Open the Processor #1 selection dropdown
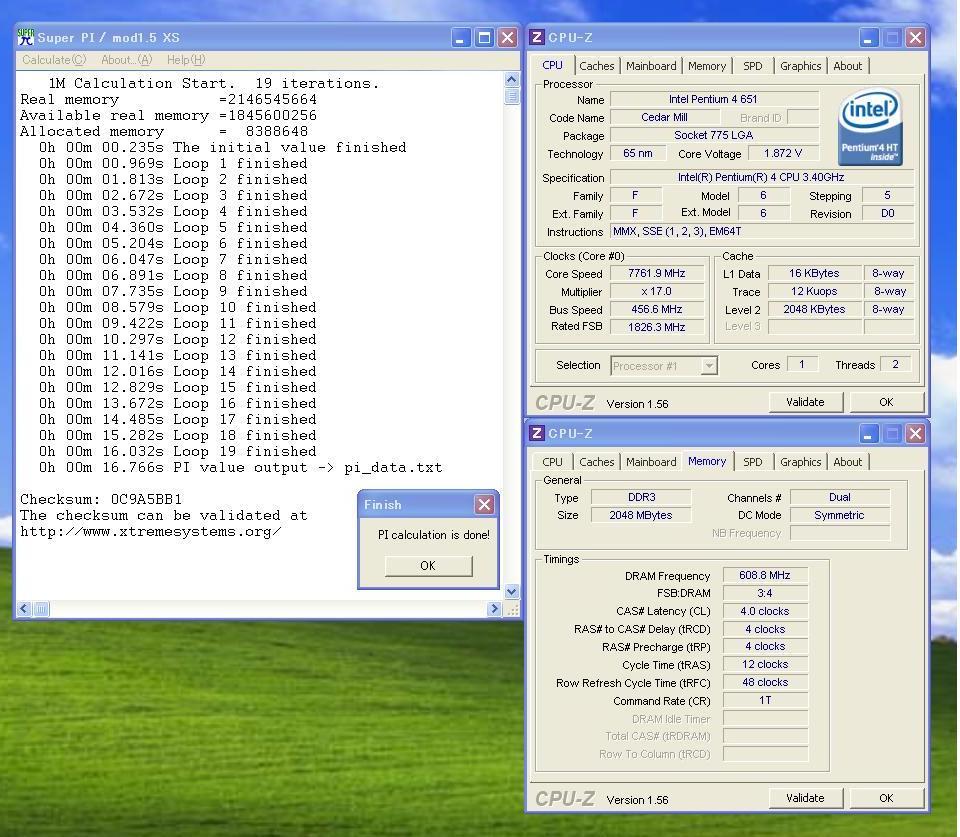 [708, 366]
